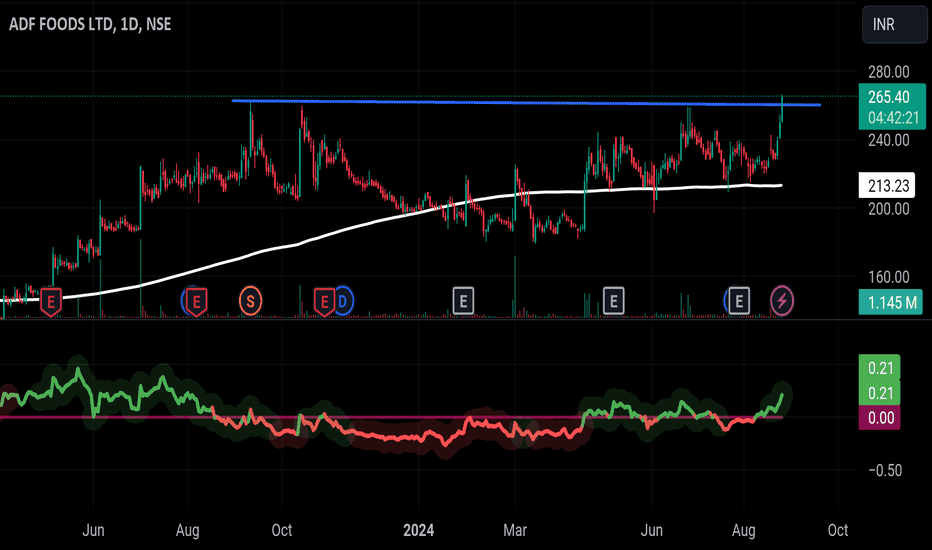Click the 2024 label on time axis
Screen dimensions: 932x550
[418, 530]
